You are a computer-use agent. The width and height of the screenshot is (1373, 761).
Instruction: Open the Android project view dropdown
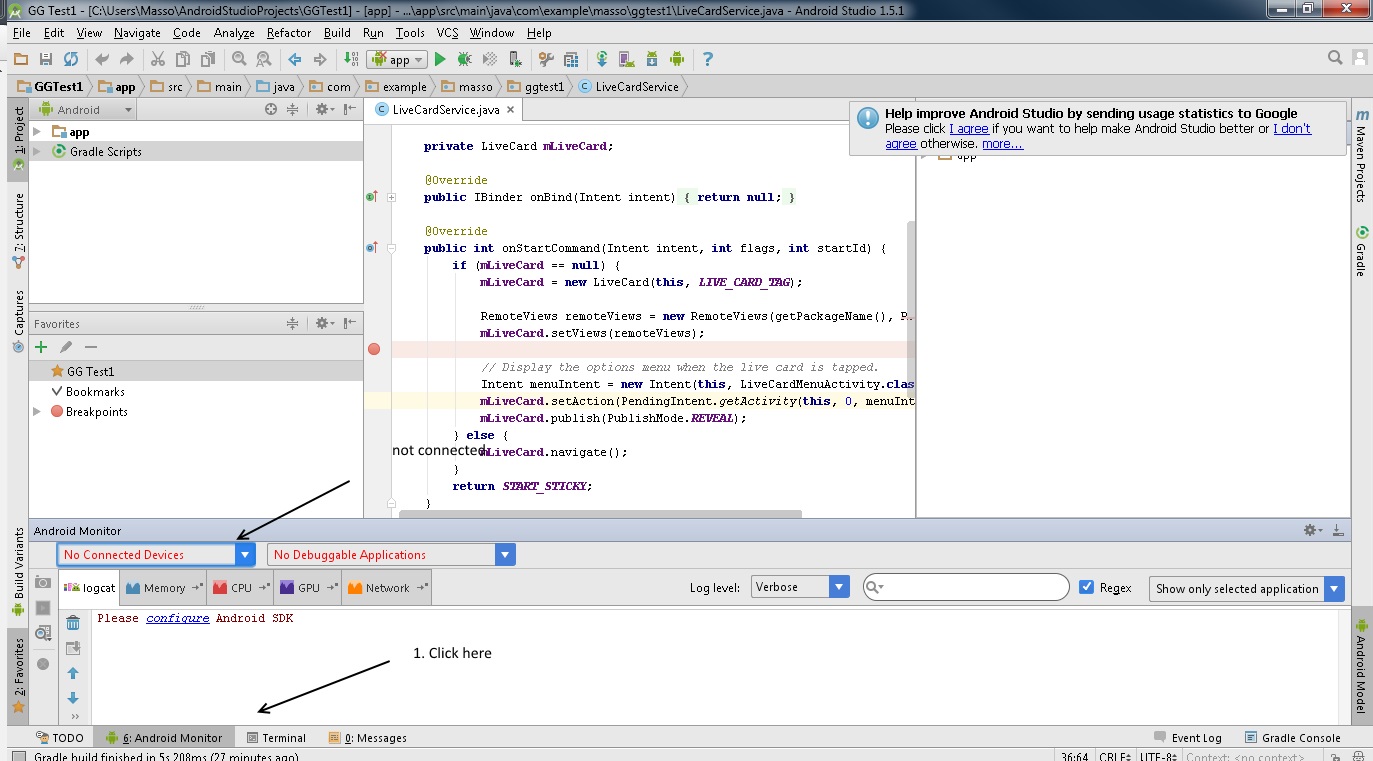click(84, 110)
